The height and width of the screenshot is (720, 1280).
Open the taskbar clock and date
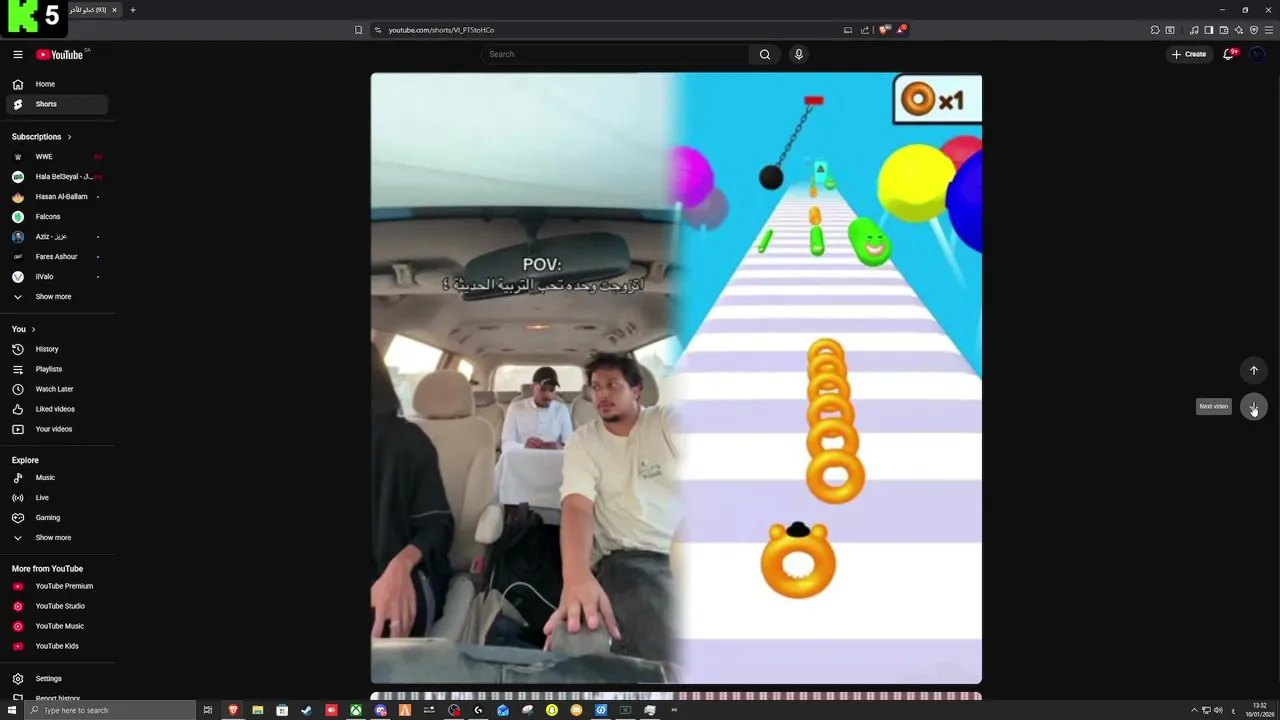[x=1259, y=710]
